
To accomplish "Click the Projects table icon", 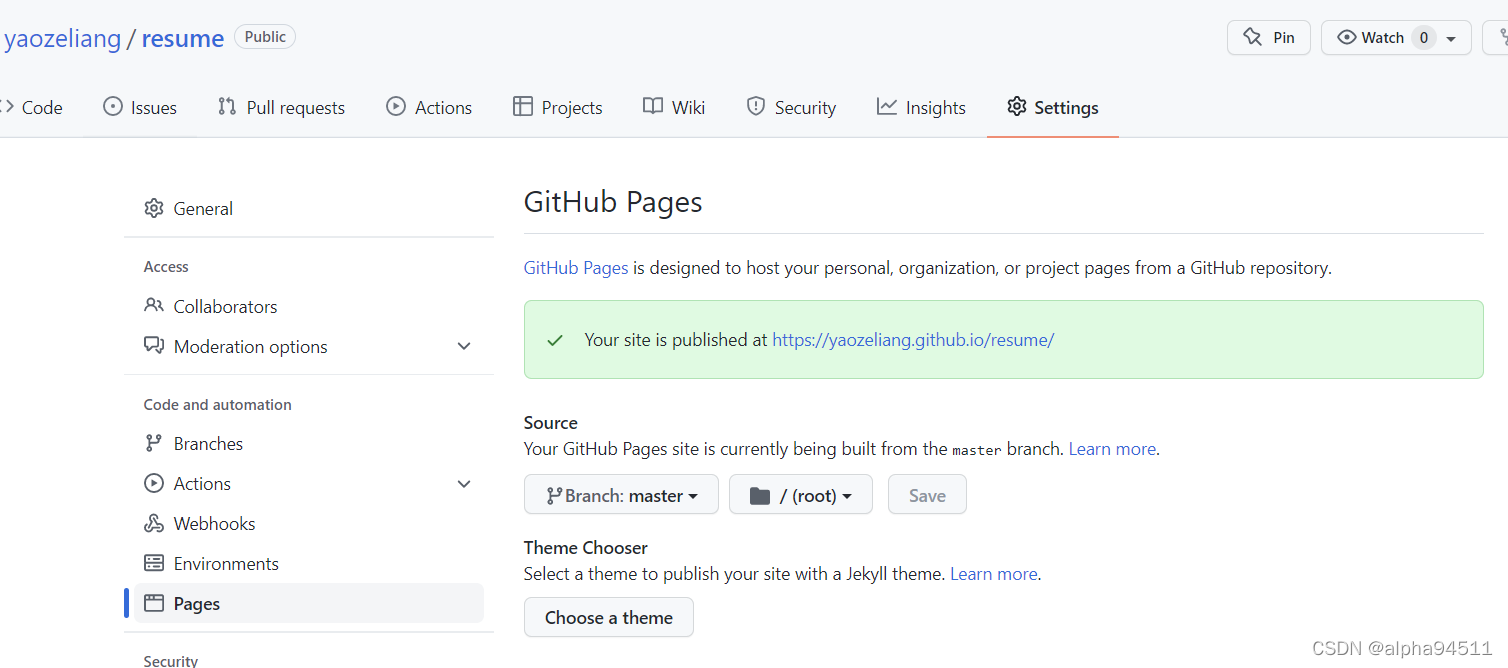I will coord(522,106).
